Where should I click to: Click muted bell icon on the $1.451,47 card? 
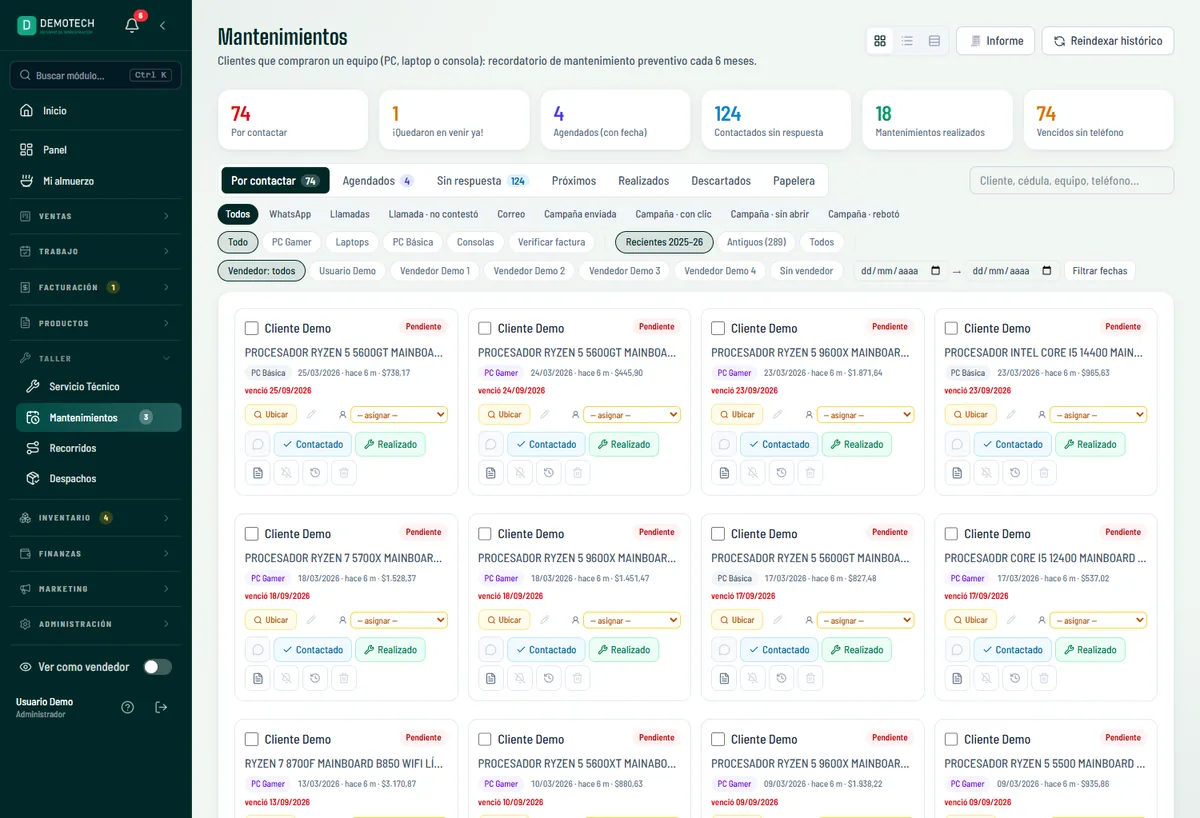click(x=519, y=678)
